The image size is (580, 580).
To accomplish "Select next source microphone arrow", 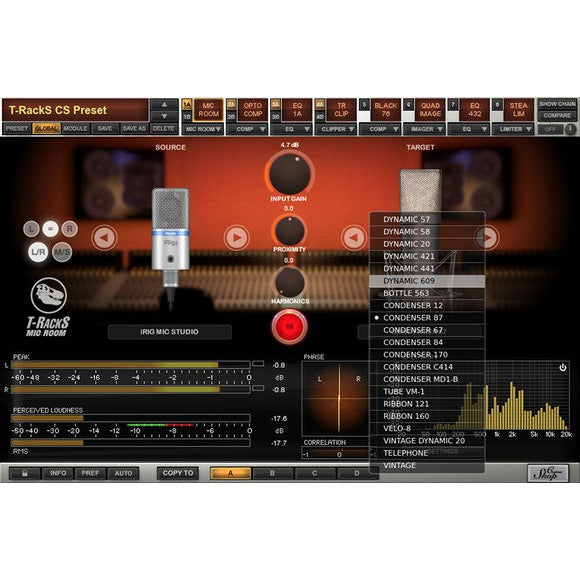I will pyautogui.click(x=237, y=237).
